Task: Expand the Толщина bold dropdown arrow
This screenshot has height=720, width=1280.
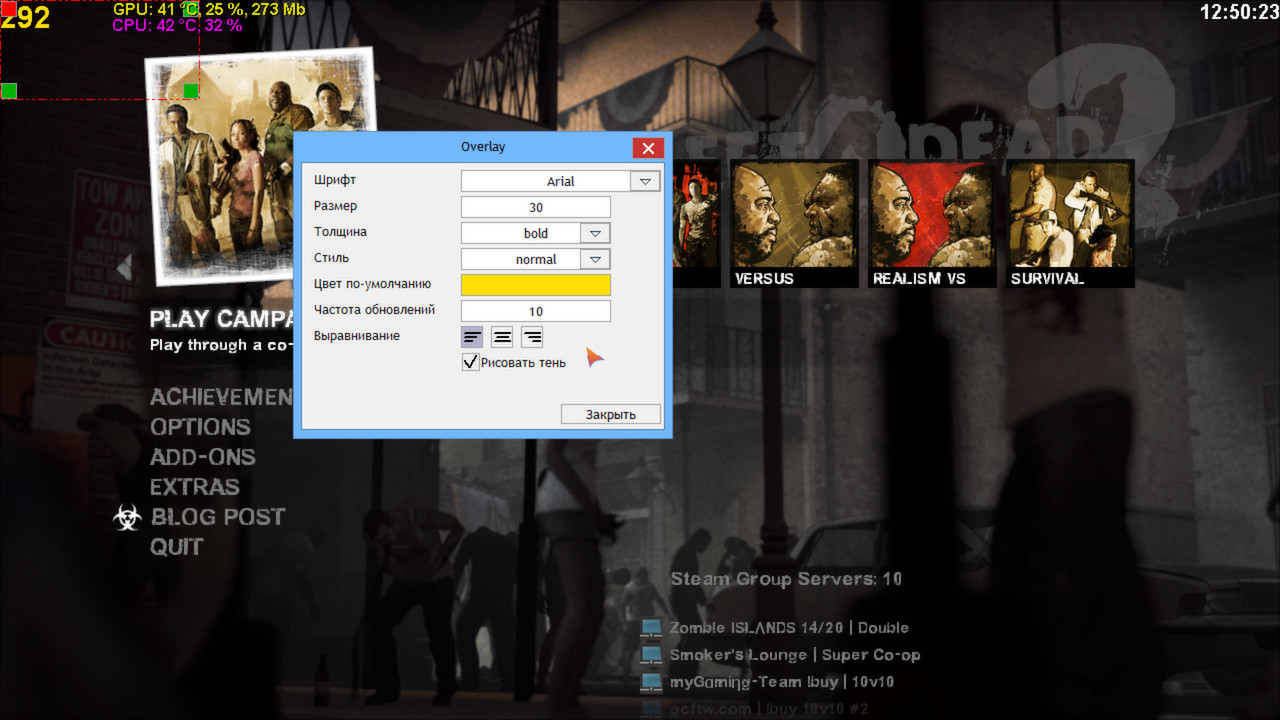Action: [595, 233]
